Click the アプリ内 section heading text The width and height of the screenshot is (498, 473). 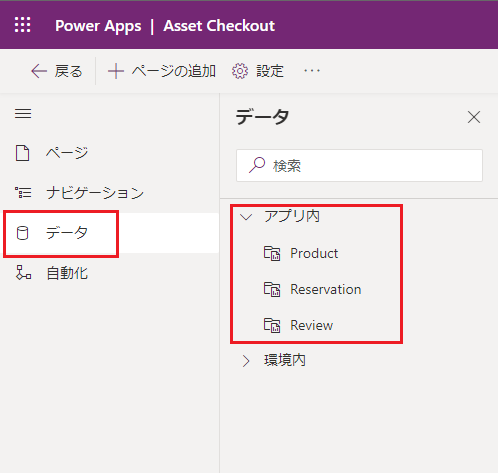coord(292,216)
